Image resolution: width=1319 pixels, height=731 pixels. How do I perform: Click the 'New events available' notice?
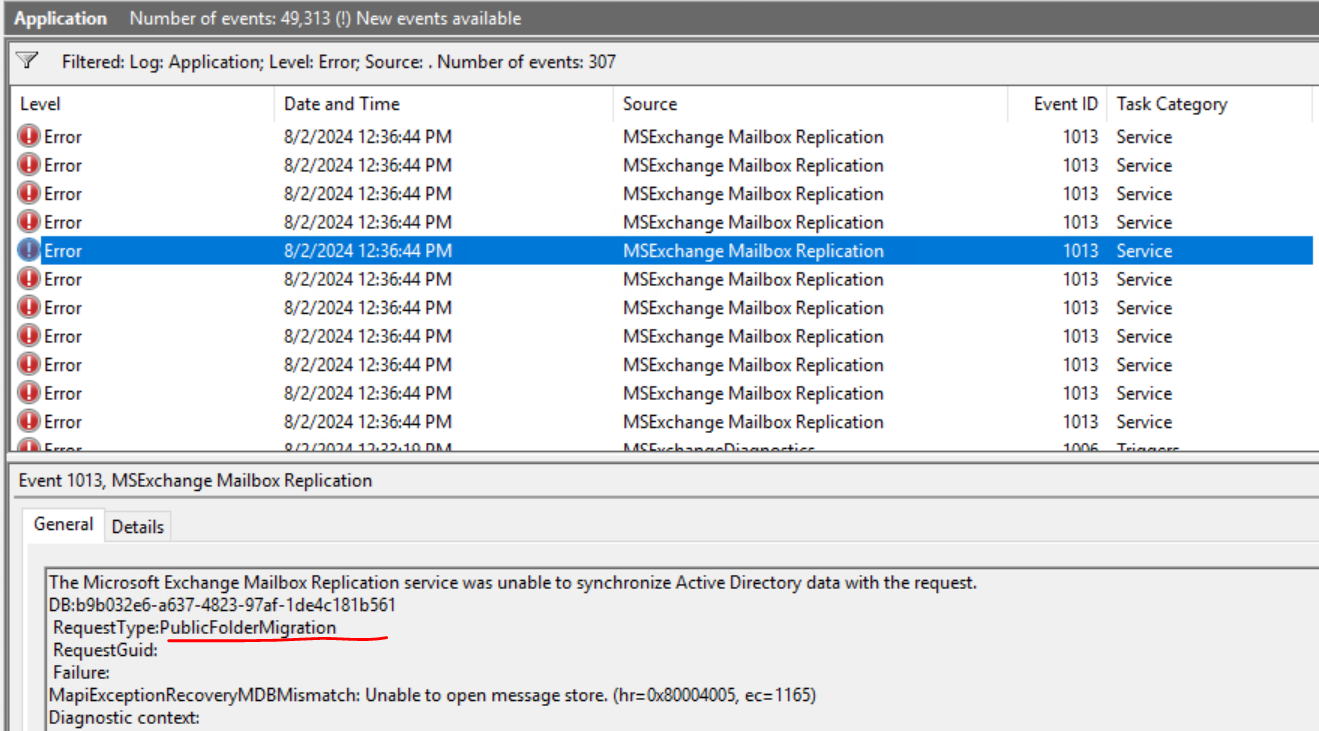point(437,18)
